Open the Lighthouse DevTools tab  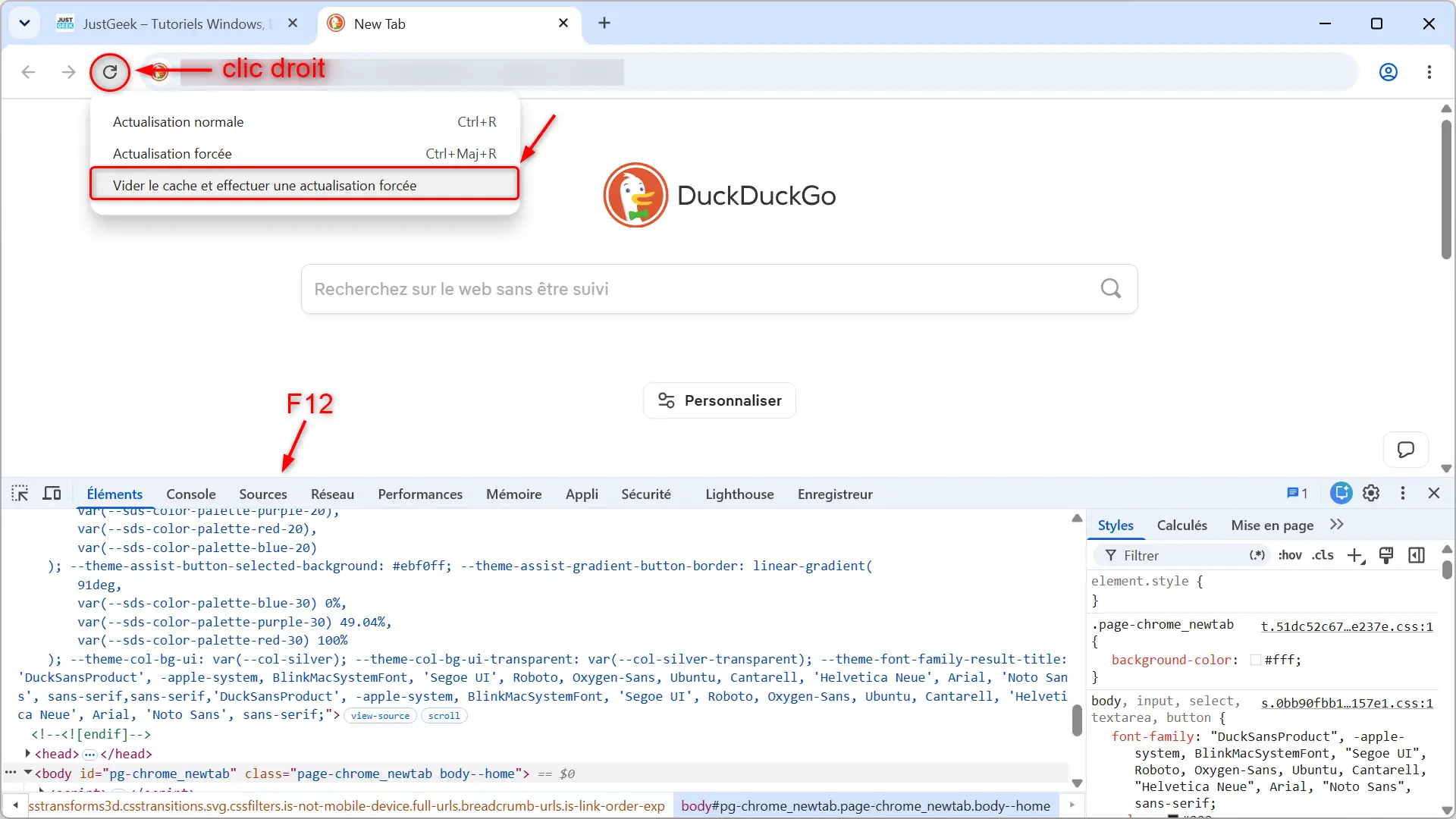point(739,494)
